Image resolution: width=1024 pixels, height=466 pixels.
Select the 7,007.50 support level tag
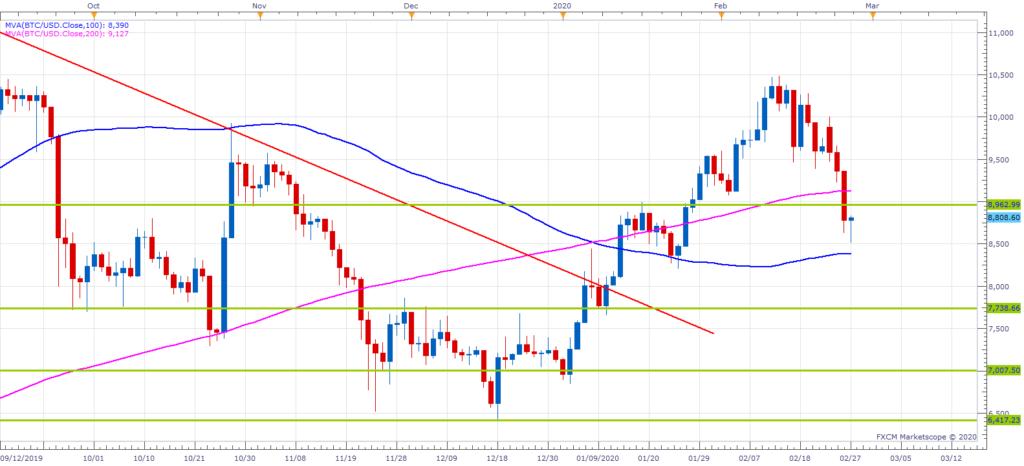(x=1002, y=371)
